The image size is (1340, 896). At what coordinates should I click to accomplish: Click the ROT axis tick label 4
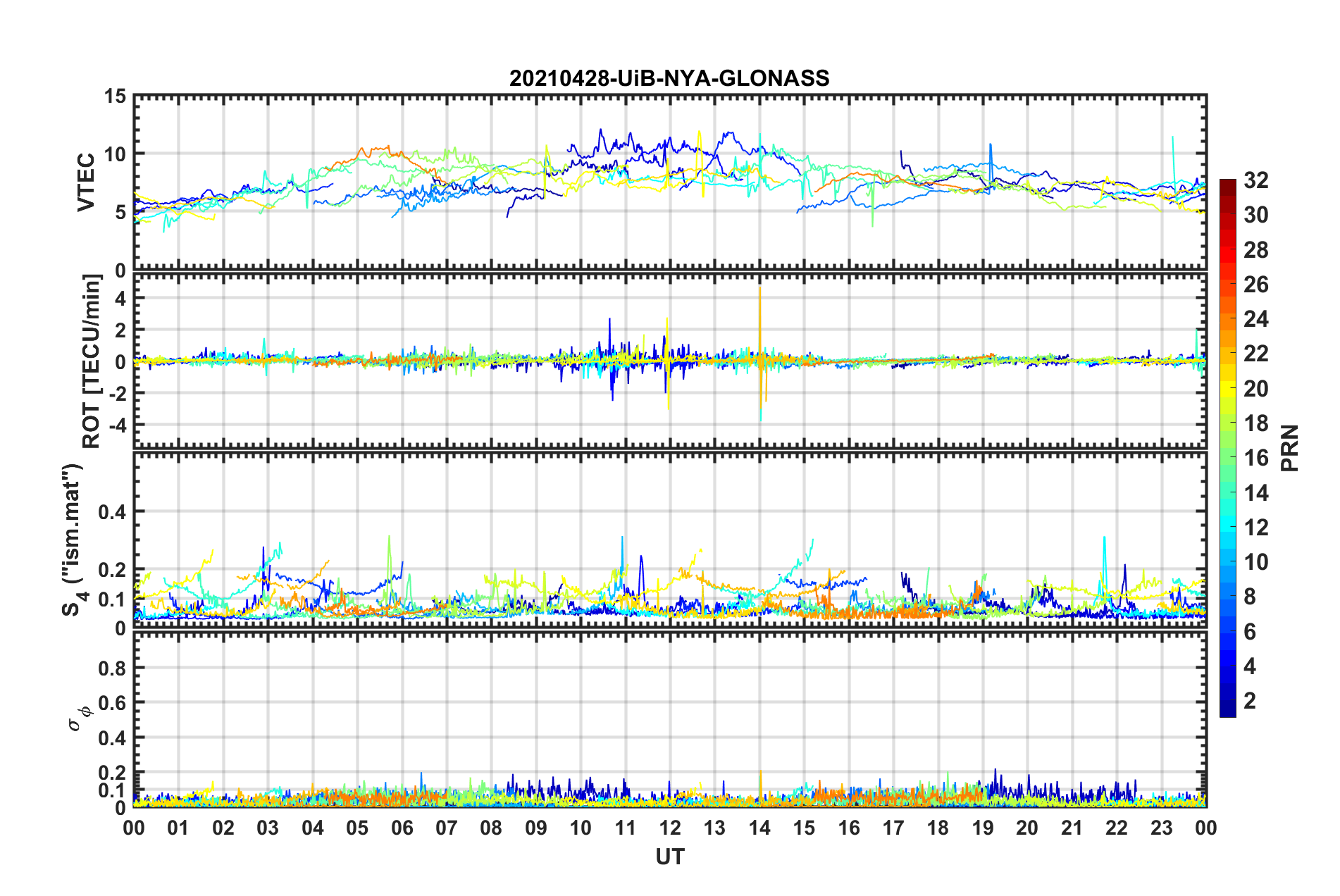pos(121,298)
